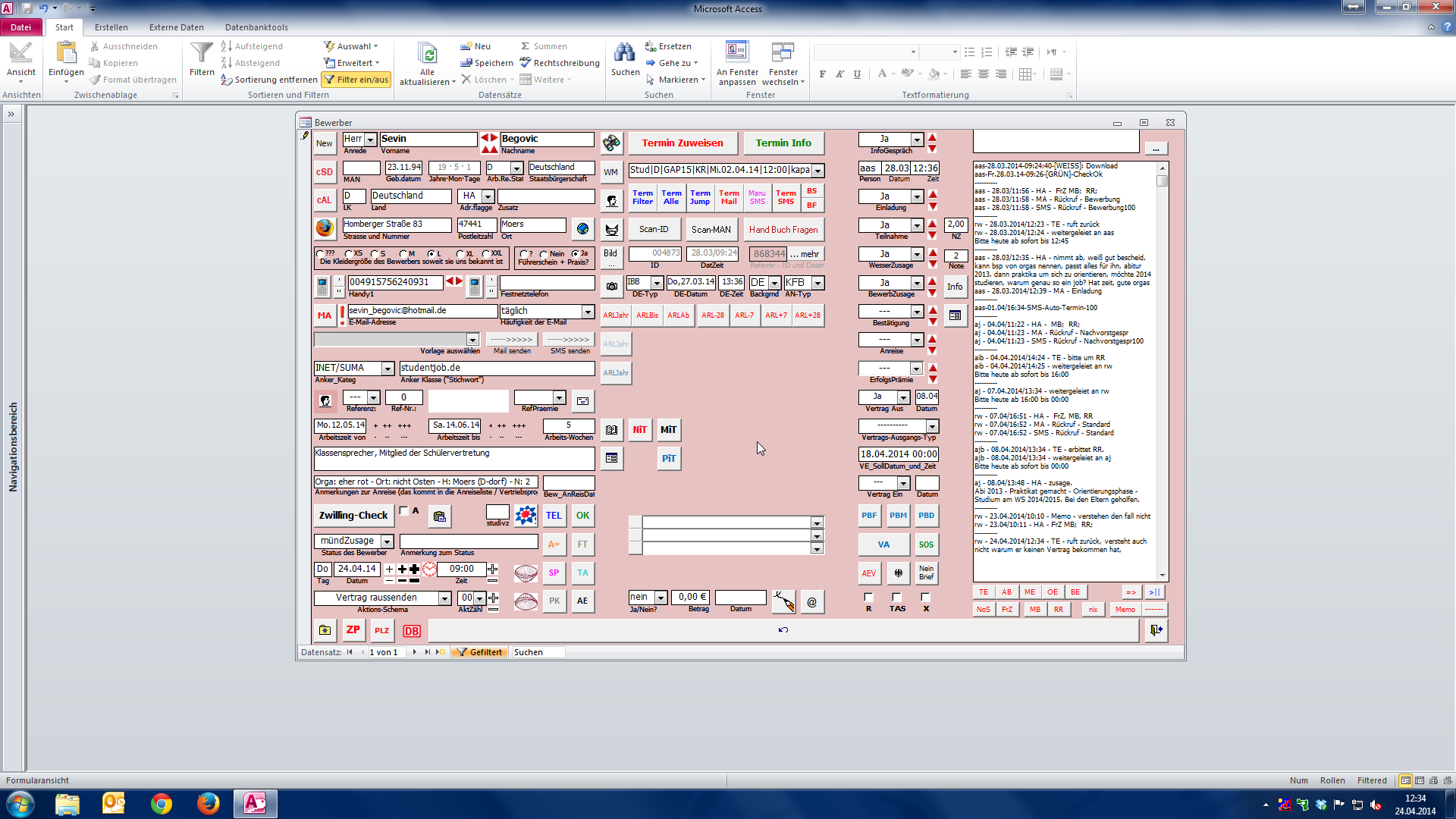The width and height of the screenshot is (1456, 819).
Task: Click the camera icon button
Action: click(x=611, y=287)
